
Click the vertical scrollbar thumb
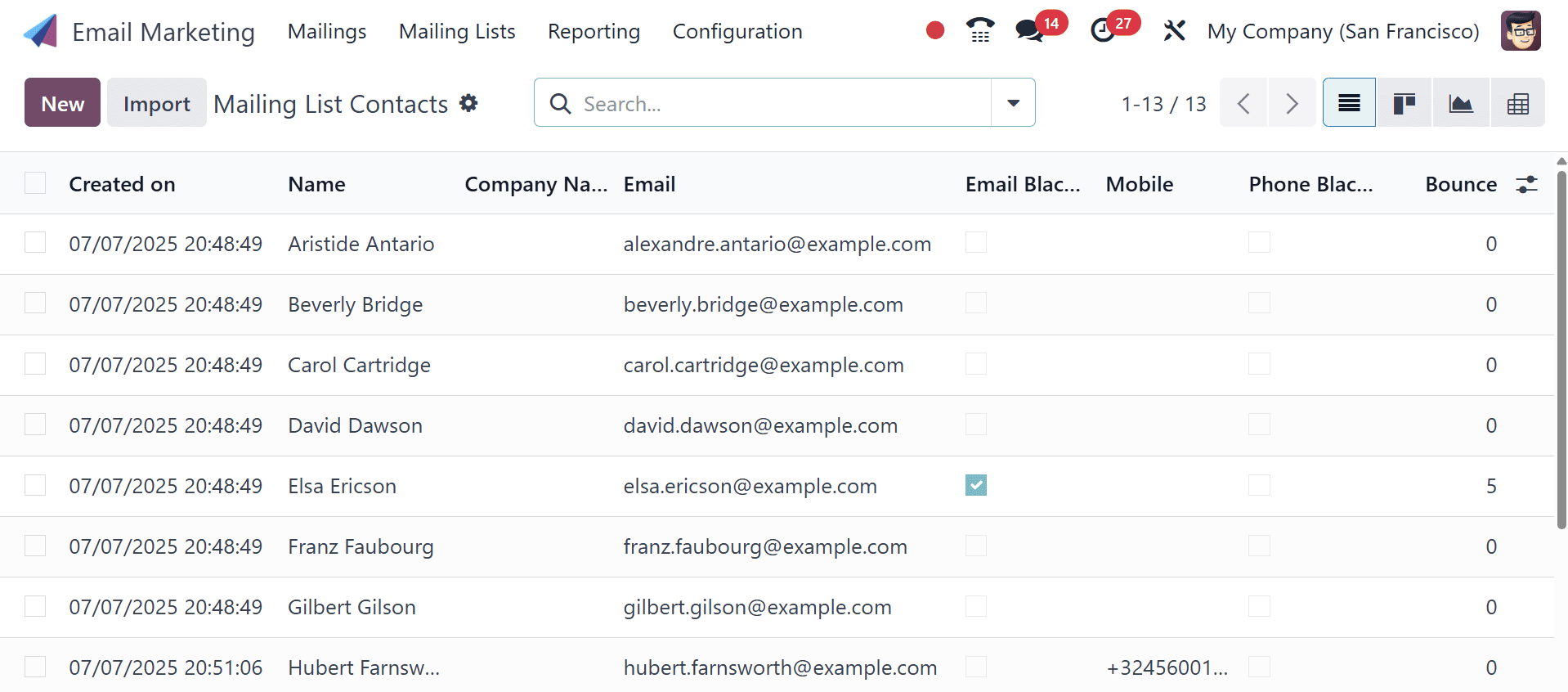click(x=1561, y=349)
